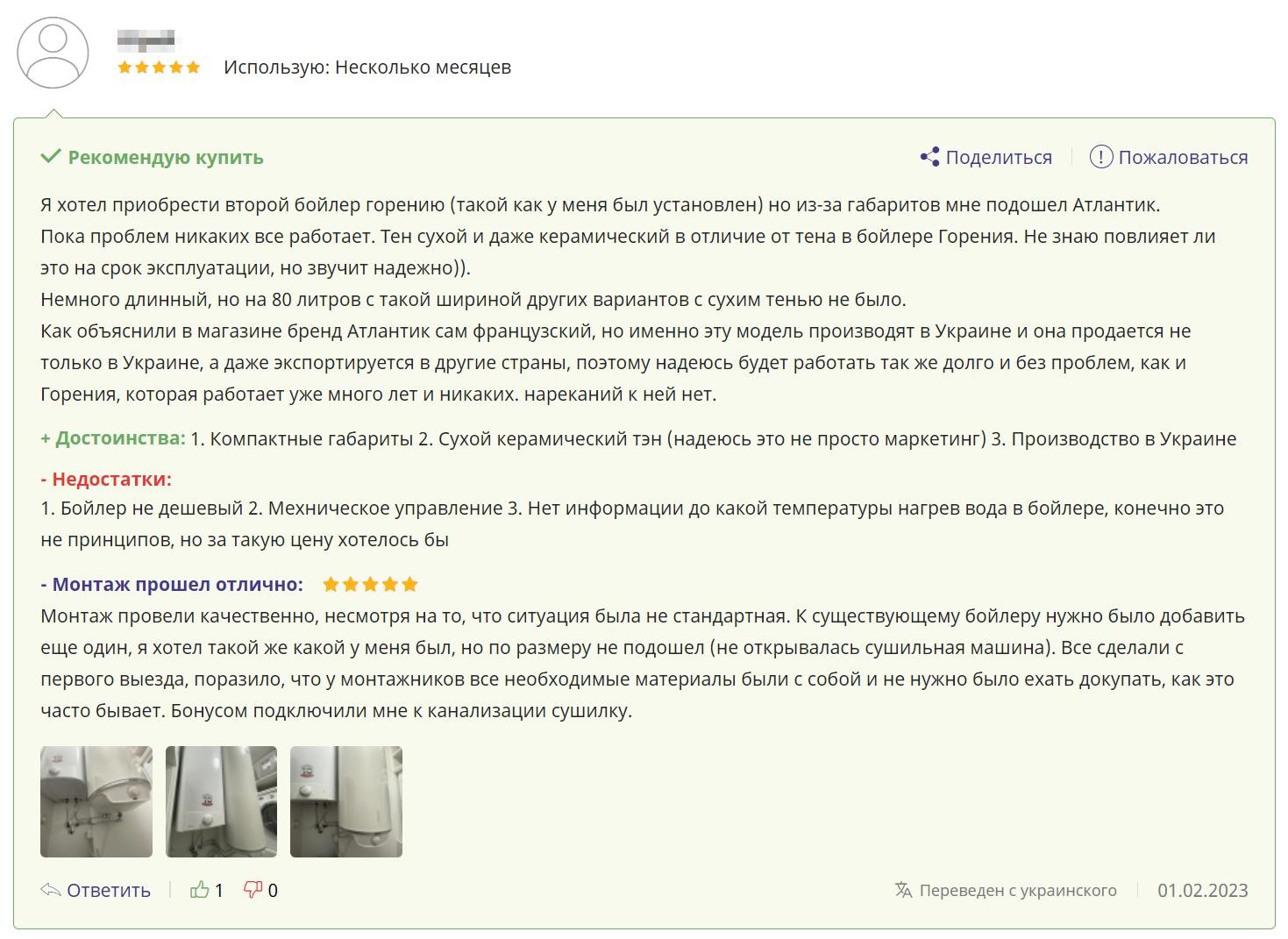Click the installation five-star rating
This screenshot has width=1288, height=939.
(370, 585)
